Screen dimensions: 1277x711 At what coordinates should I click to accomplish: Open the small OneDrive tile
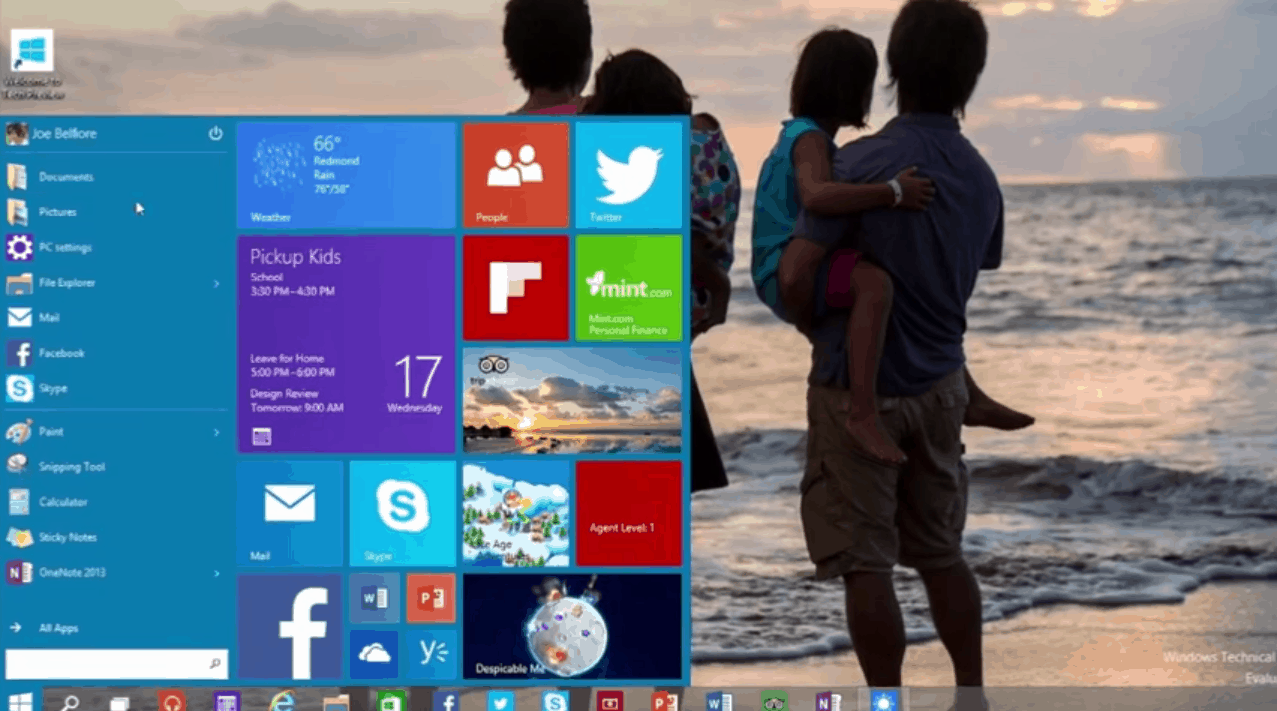tap(375, 654)
